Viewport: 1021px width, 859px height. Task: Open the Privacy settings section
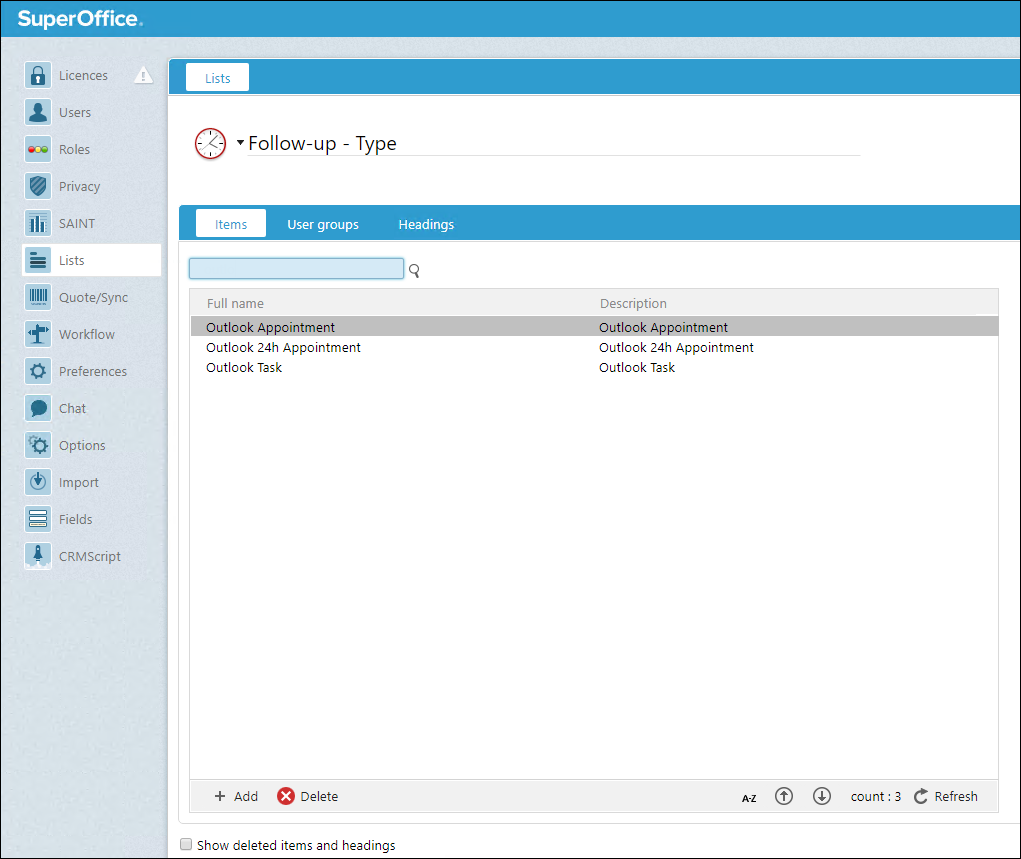point(82,186)
